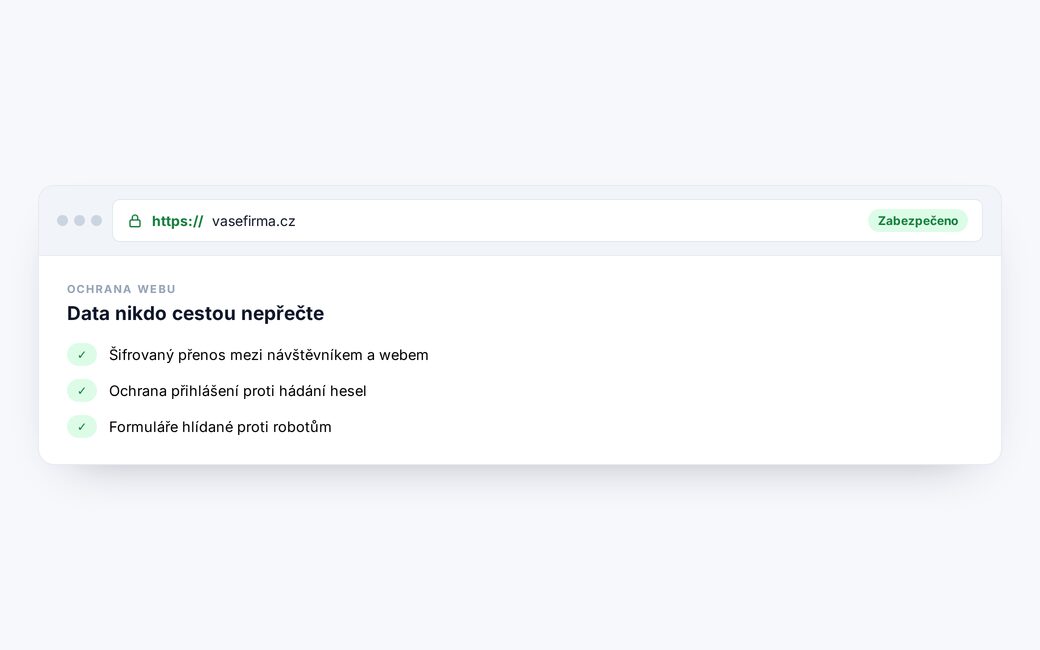Click the Zabezpečeno secure badge
This screenshot has height=650, width=1040.
918,221
